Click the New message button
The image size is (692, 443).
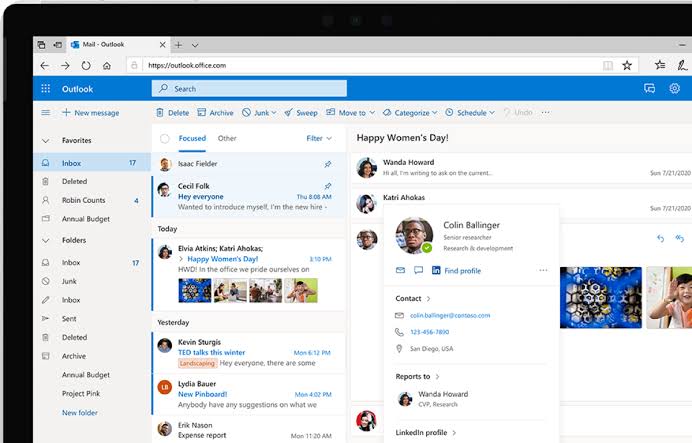point(90,113)
